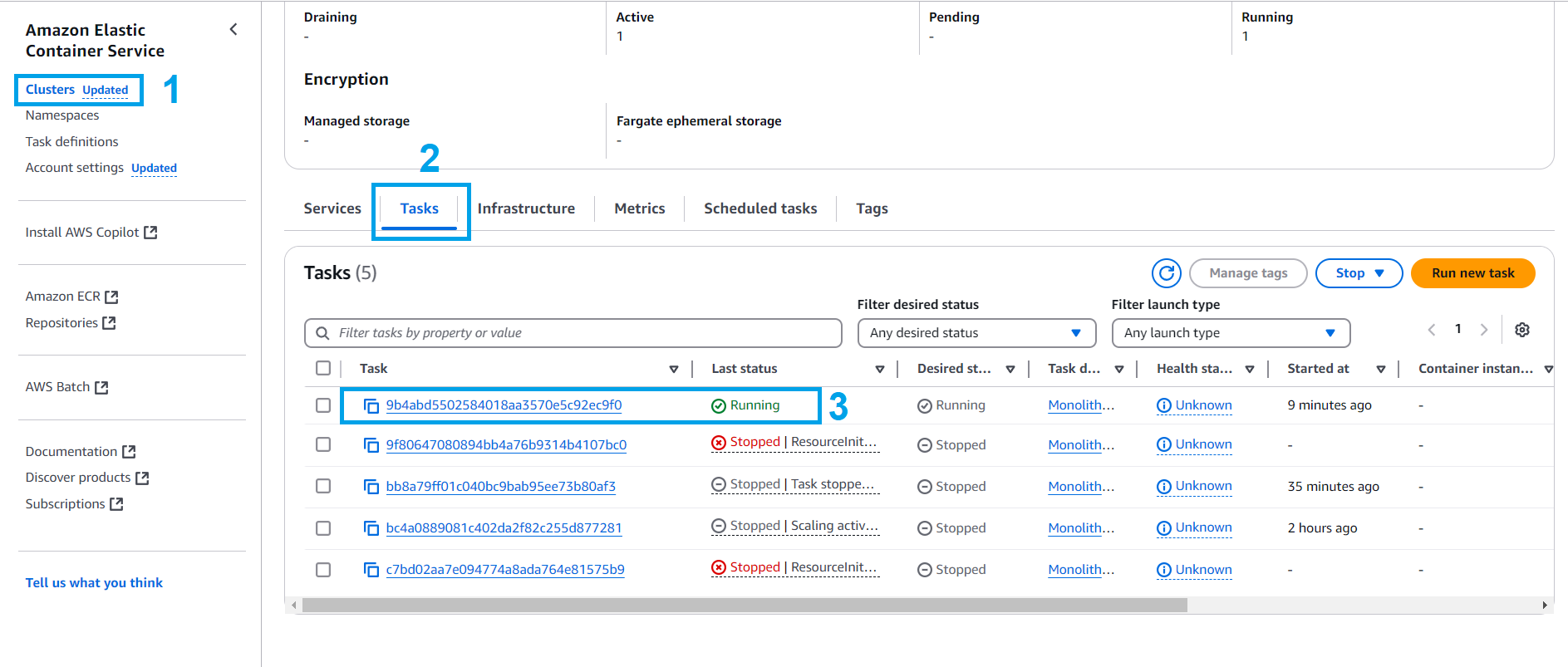Viewport: 1568px width, 667px height.
Task: Switch to the Tasks tab
Action: tap(420, 208)
